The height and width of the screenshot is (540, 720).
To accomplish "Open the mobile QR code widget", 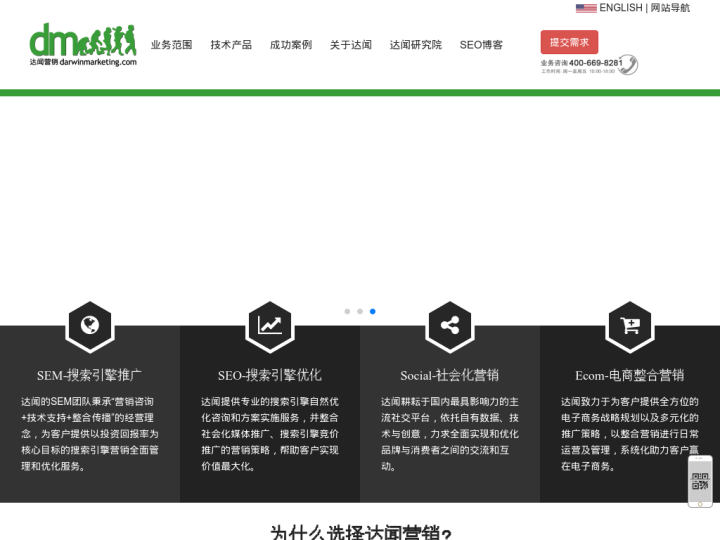I will tap(700, 481).
